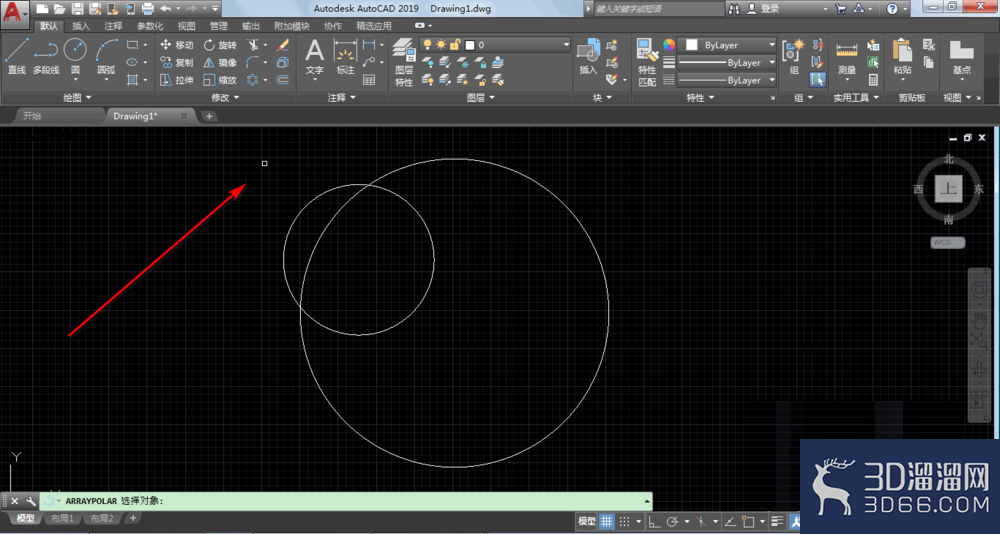The width and height of the screenshot is (1000, 534).
Task: Click the object color wheel icon
Action: point(668,45)
